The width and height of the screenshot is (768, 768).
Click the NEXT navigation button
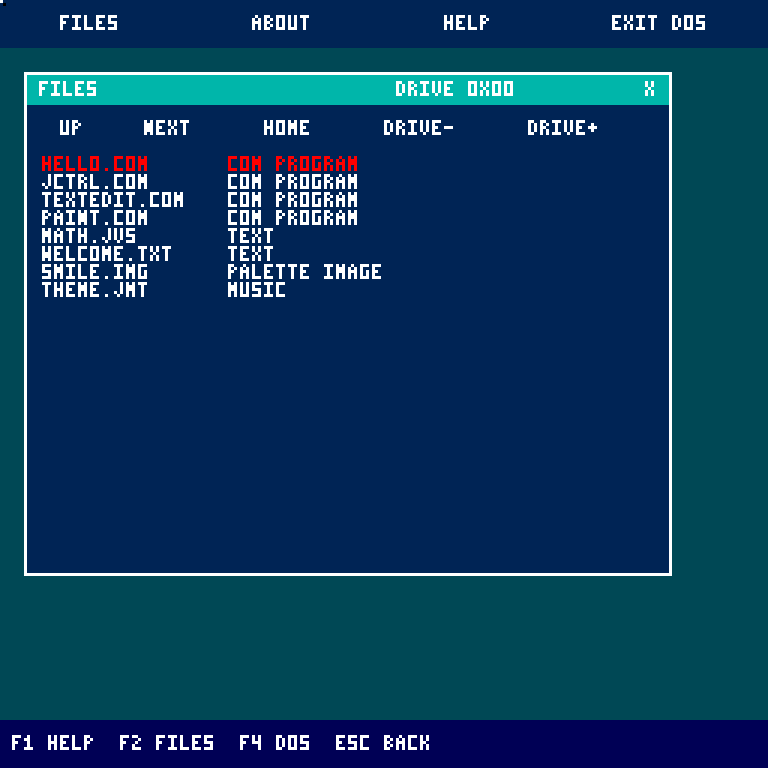tap(167, 128)
